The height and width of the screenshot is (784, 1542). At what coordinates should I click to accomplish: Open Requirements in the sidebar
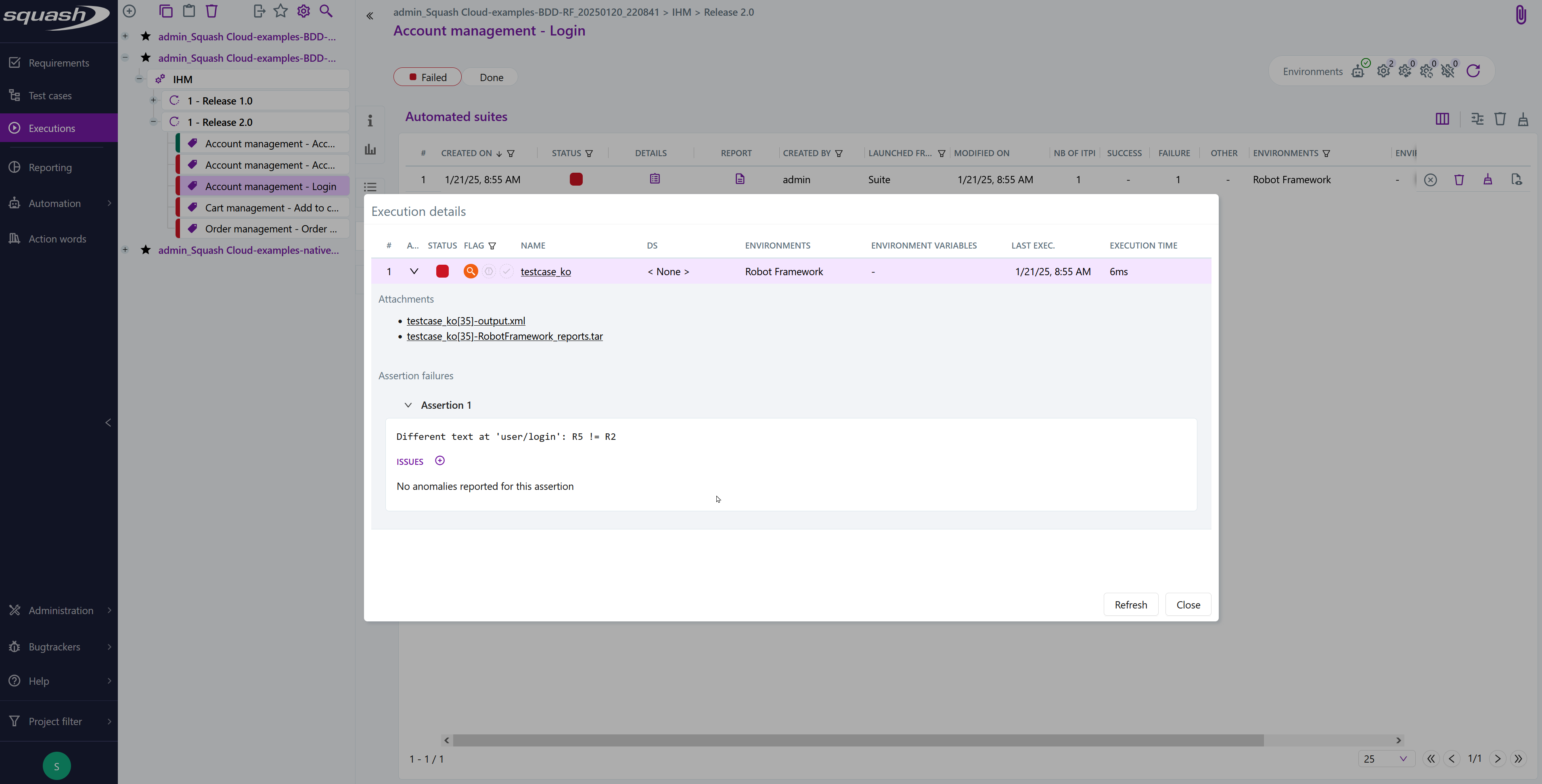(x=58, y=63)
